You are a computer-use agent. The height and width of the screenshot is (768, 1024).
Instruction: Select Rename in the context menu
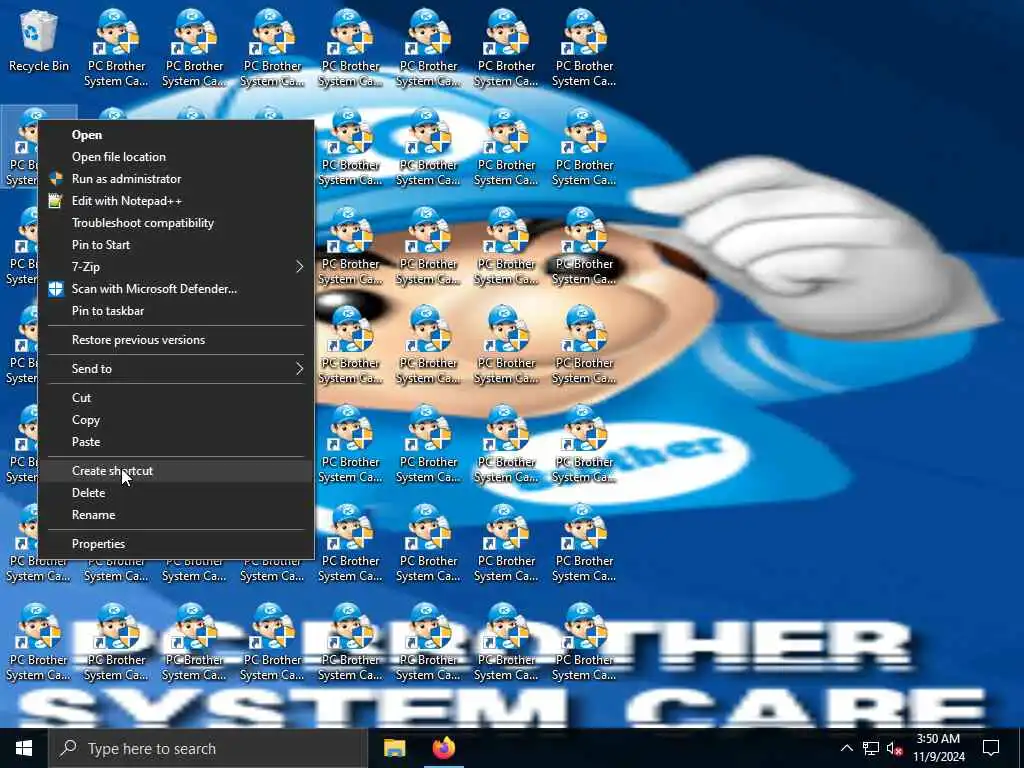(176, 515)
